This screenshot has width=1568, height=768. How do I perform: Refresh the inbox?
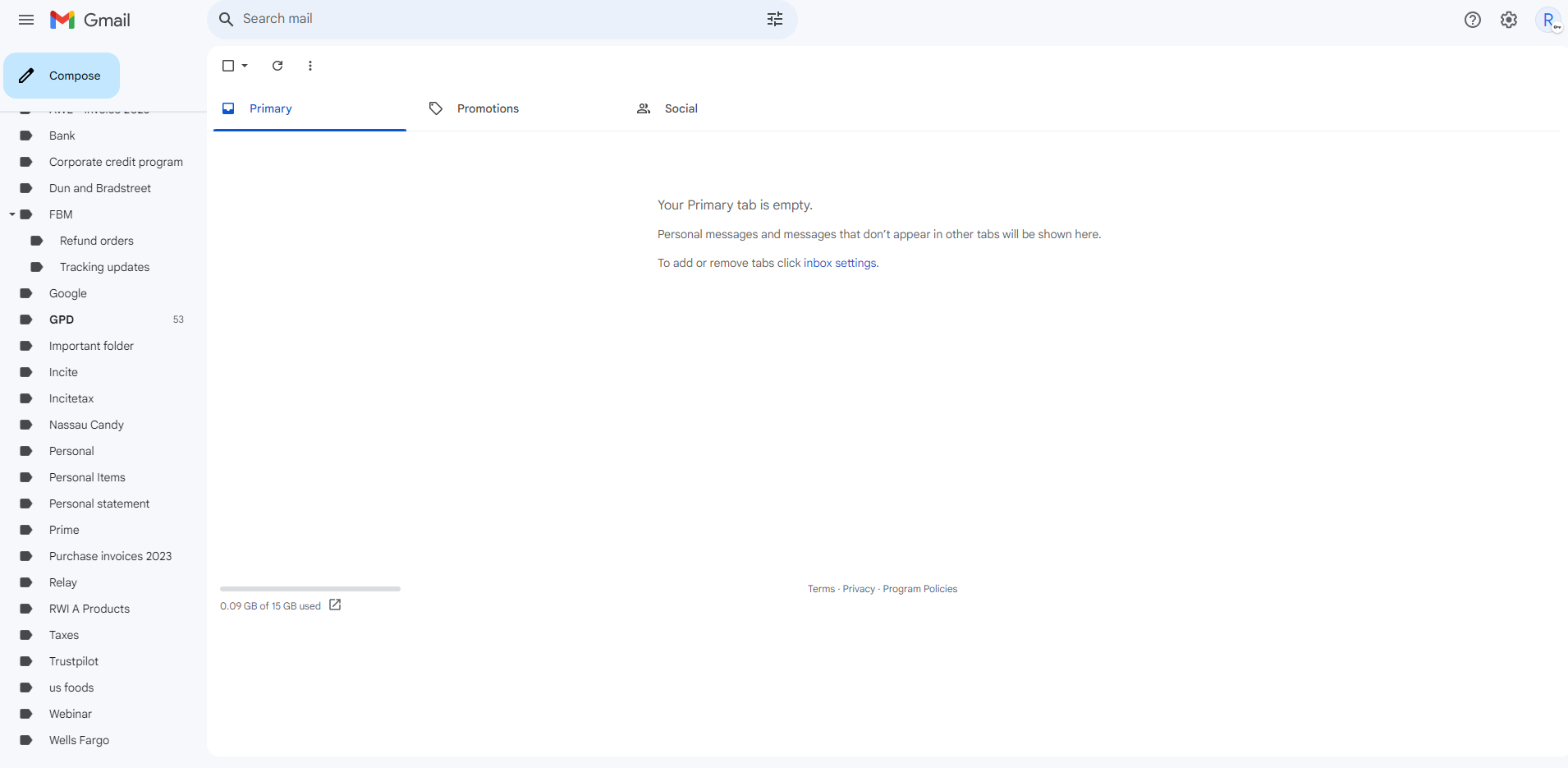tap(277, 66)
